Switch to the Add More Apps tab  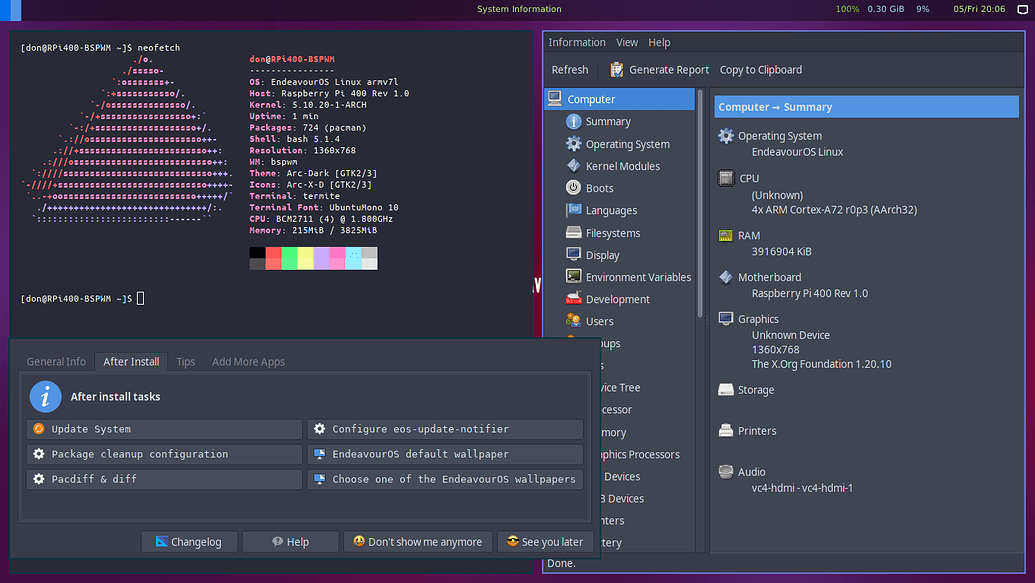click(248, 362)
